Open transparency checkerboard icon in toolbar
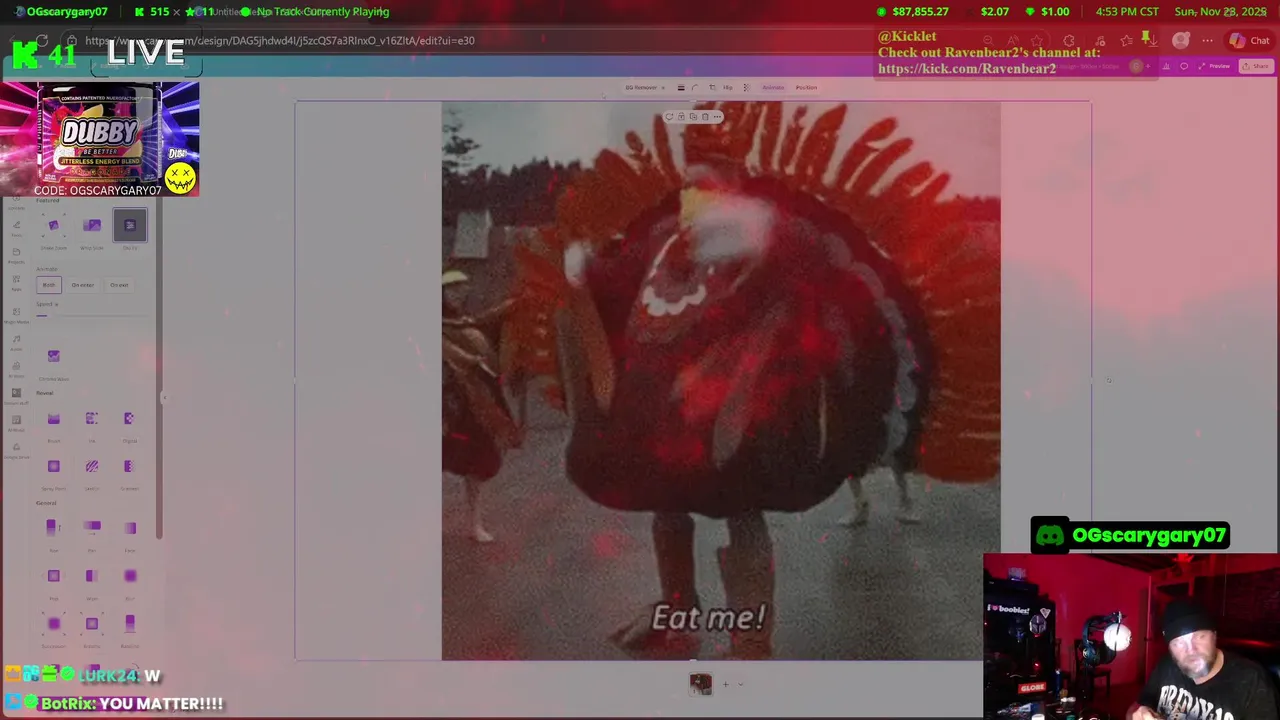The image size is (1280, 720). [746, 87]
